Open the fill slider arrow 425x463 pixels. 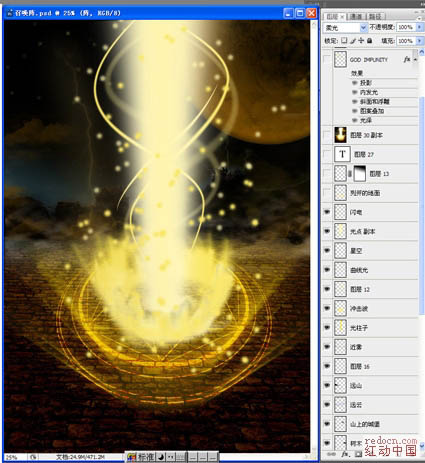[x=419, y=41]
